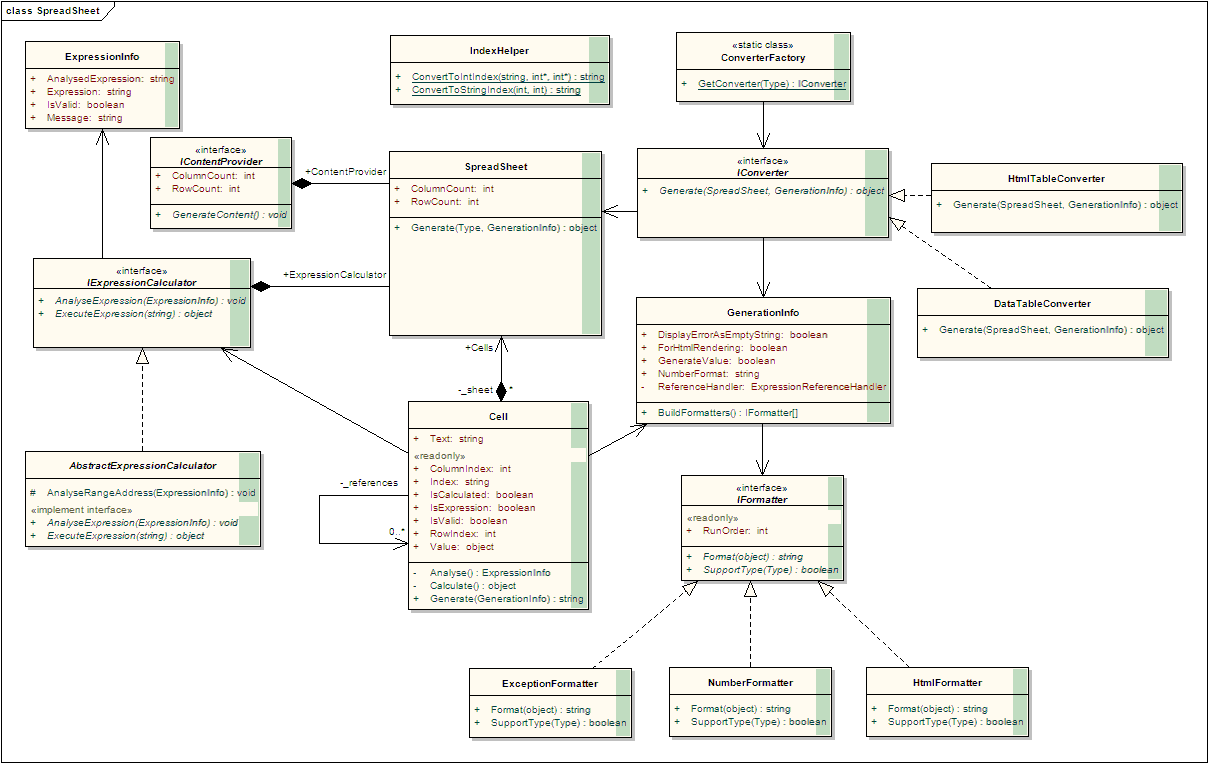Click the +ExpressionCalculator association label
Screen dimensions: 1208x763
pyautogui.click(x=334, y=275)
